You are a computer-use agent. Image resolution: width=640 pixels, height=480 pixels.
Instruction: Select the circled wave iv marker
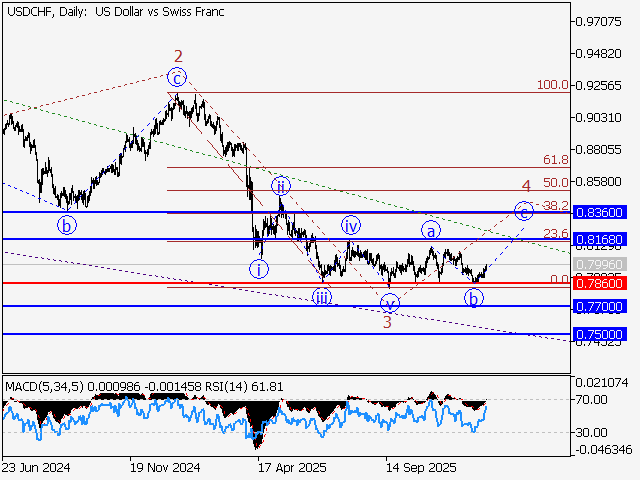click(x=351, y=225)
